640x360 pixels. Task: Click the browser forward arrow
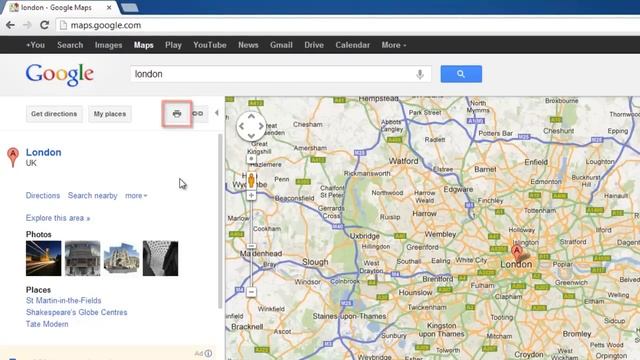point(27,25)
